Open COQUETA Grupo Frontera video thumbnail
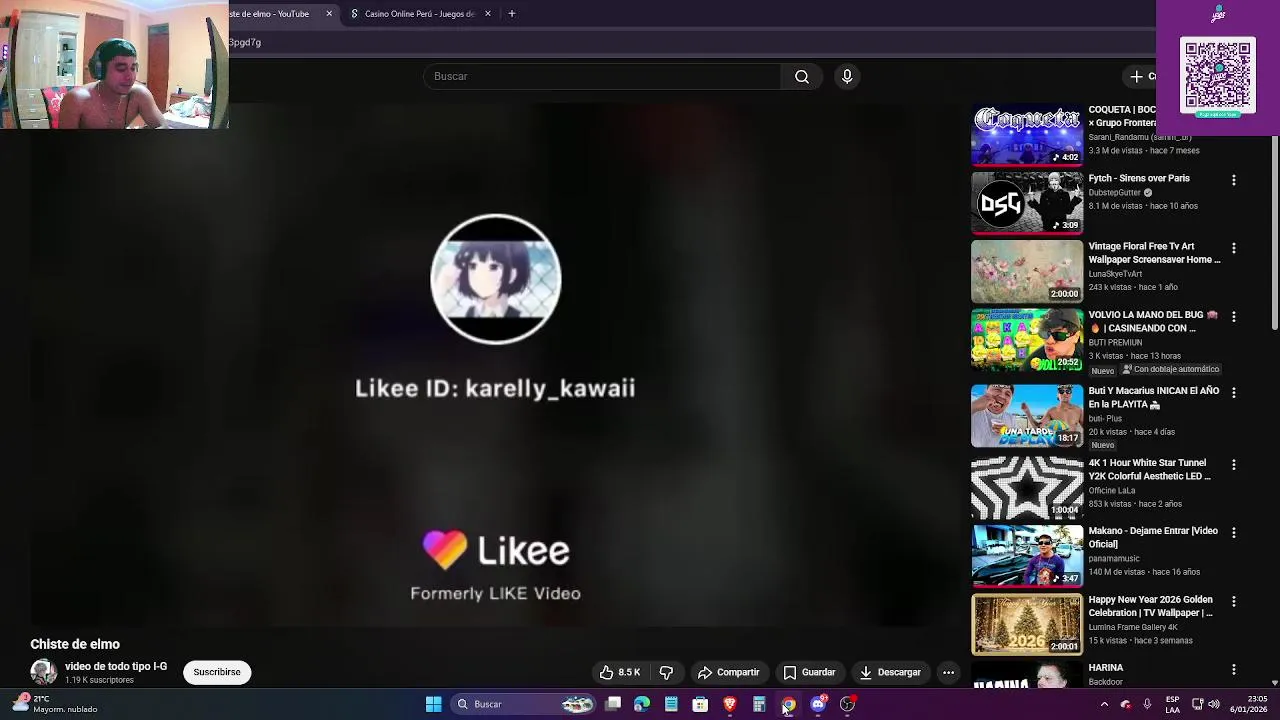Image resolution: width=1280 pixels, height=720 pixels. 1027,134
